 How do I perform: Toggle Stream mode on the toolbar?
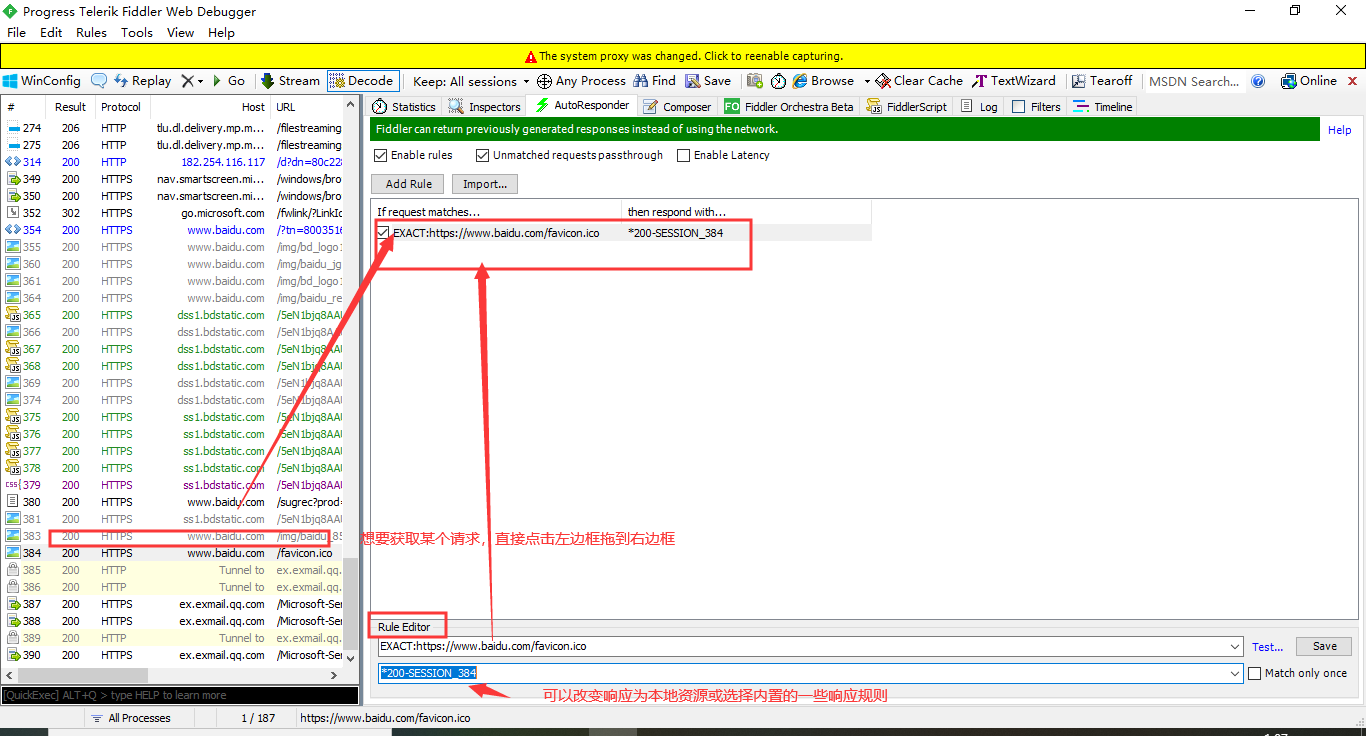tap(290, 80)
